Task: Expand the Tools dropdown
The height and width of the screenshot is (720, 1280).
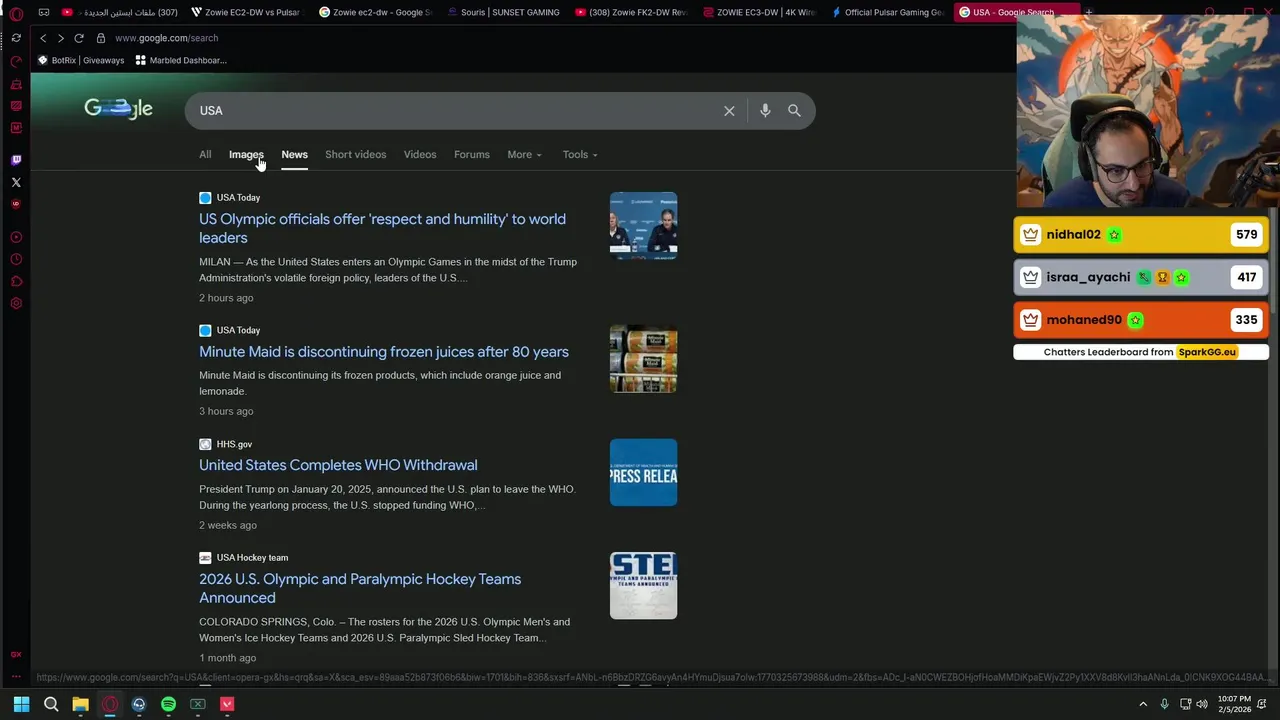Action: (580, 155)
